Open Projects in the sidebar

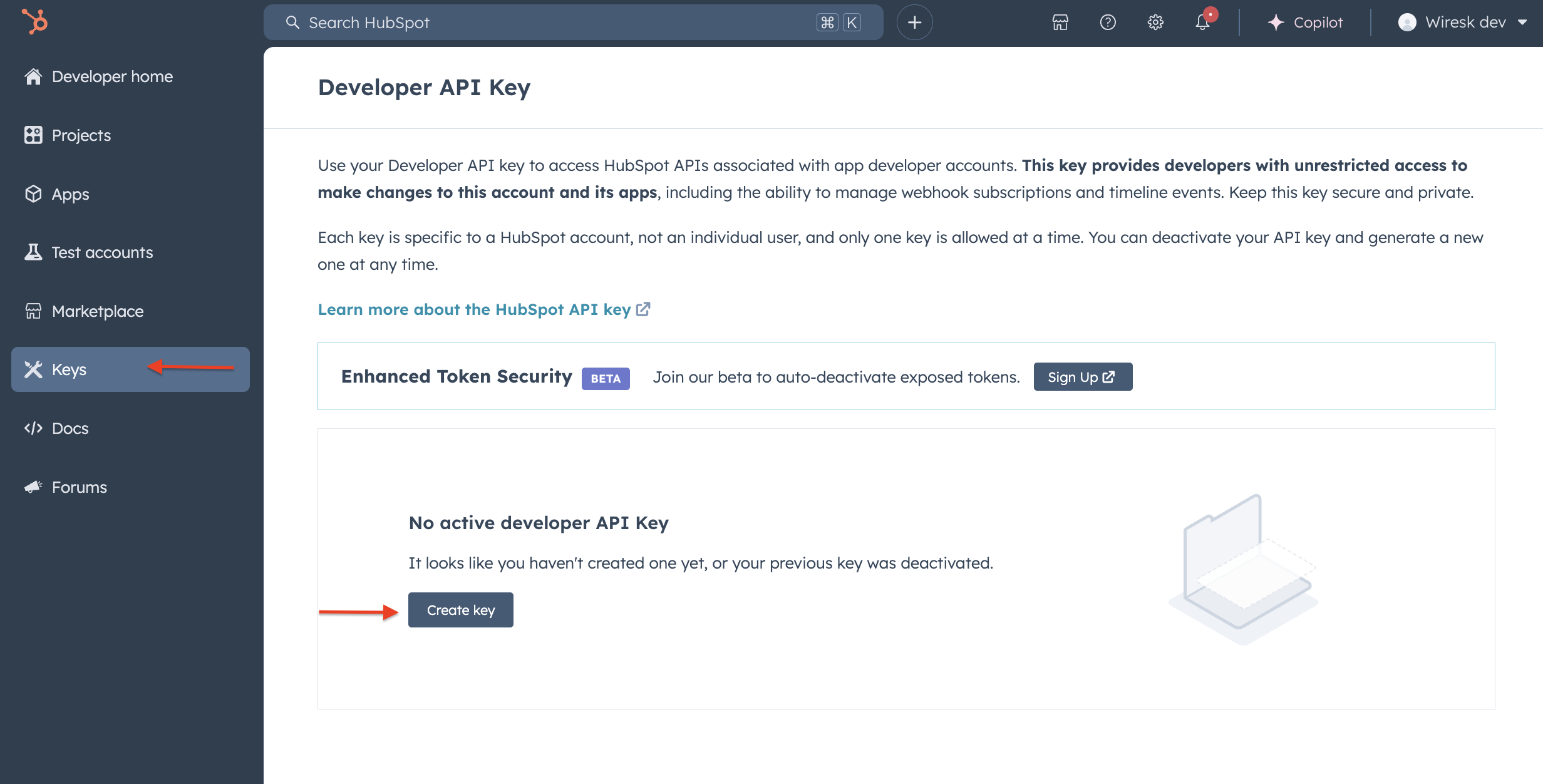130,135
